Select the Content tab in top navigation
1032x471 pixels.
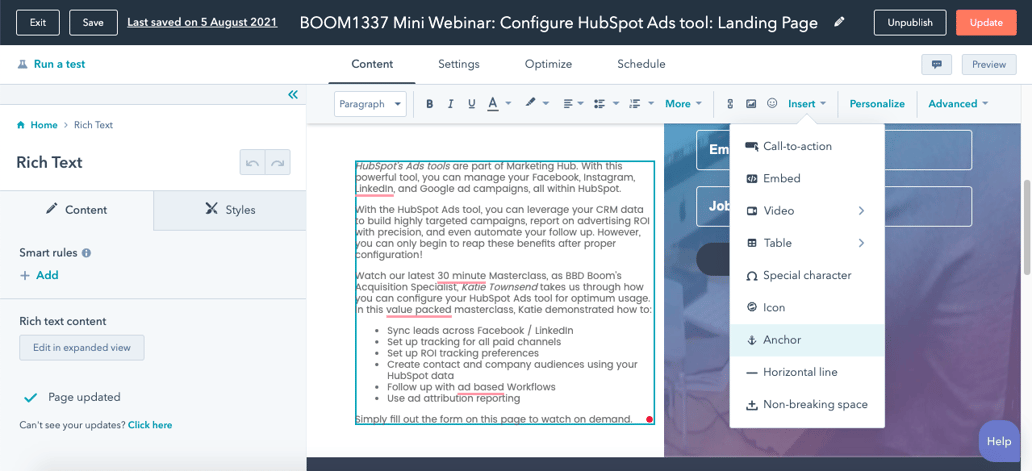[372, 64]
